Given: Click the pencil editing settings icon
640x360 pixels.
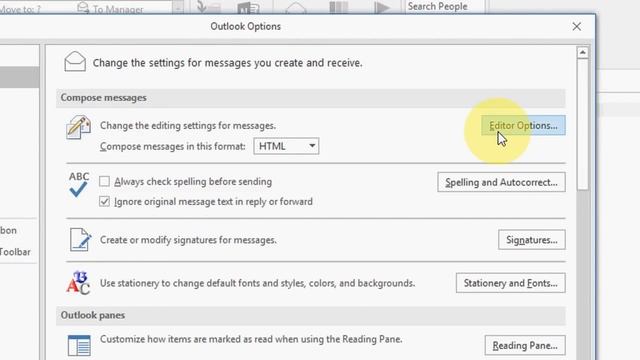Looking at the screenshot, I should pyautogui.click(x=78, y=127).
